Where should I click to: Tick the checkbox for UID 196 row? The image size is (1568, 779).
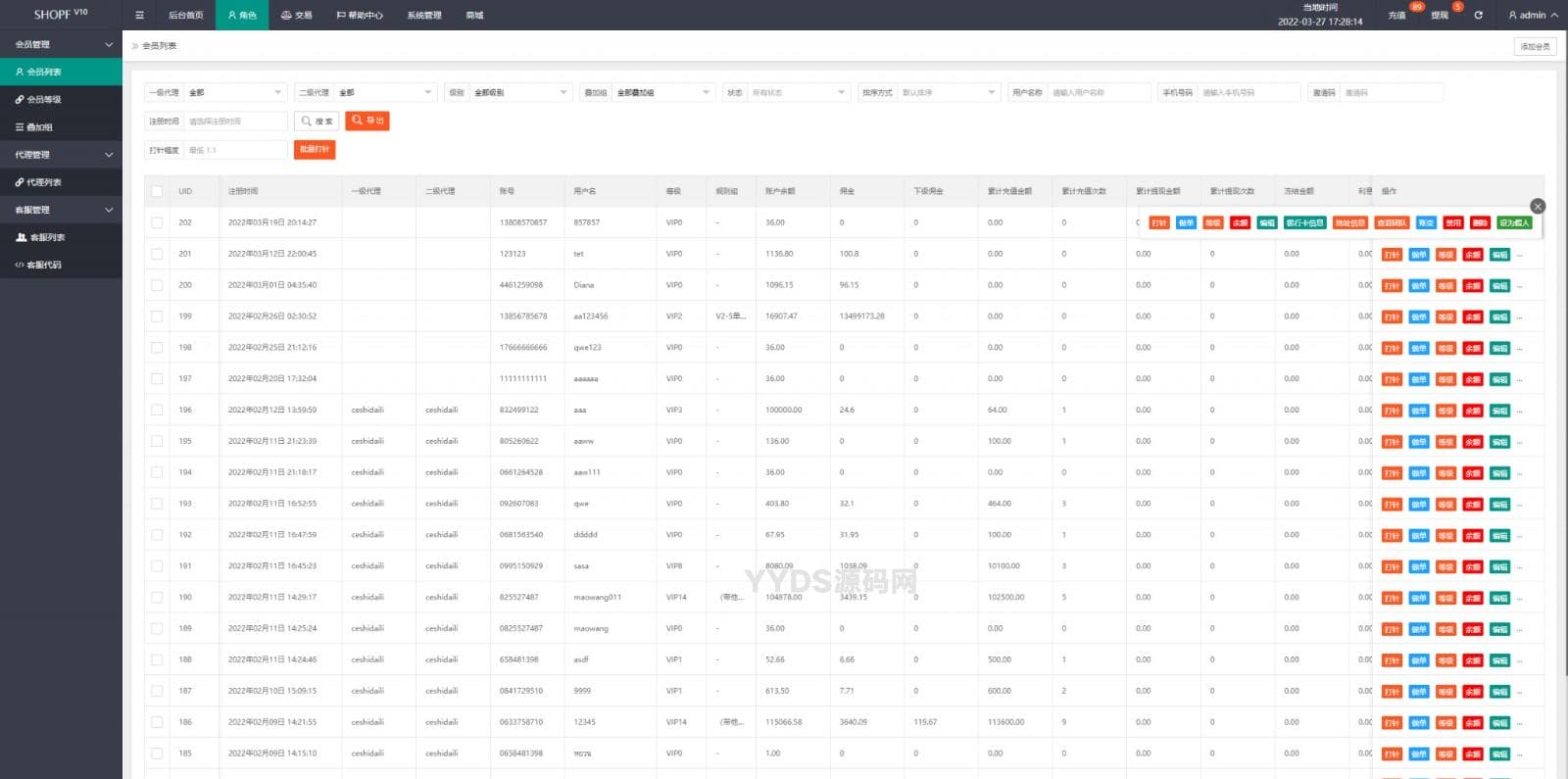(x=157, y=410)
